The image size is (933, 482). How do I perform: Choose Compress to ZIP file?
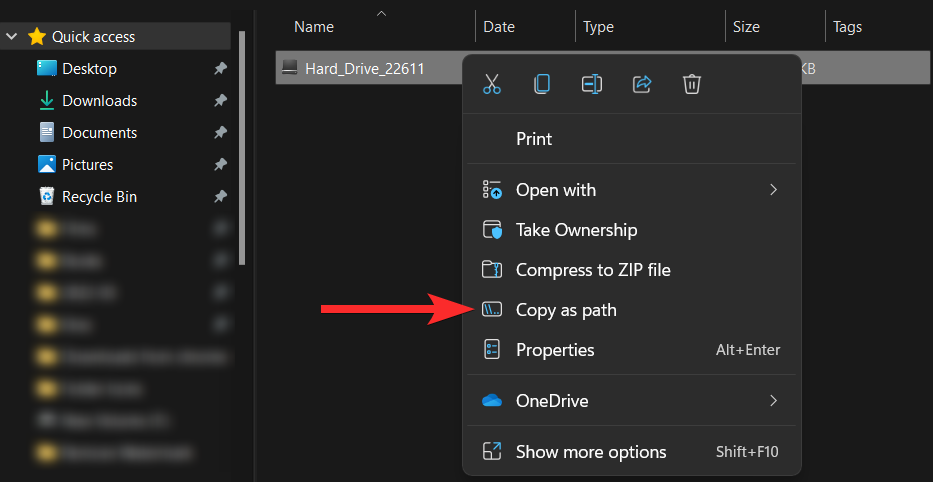593,270
